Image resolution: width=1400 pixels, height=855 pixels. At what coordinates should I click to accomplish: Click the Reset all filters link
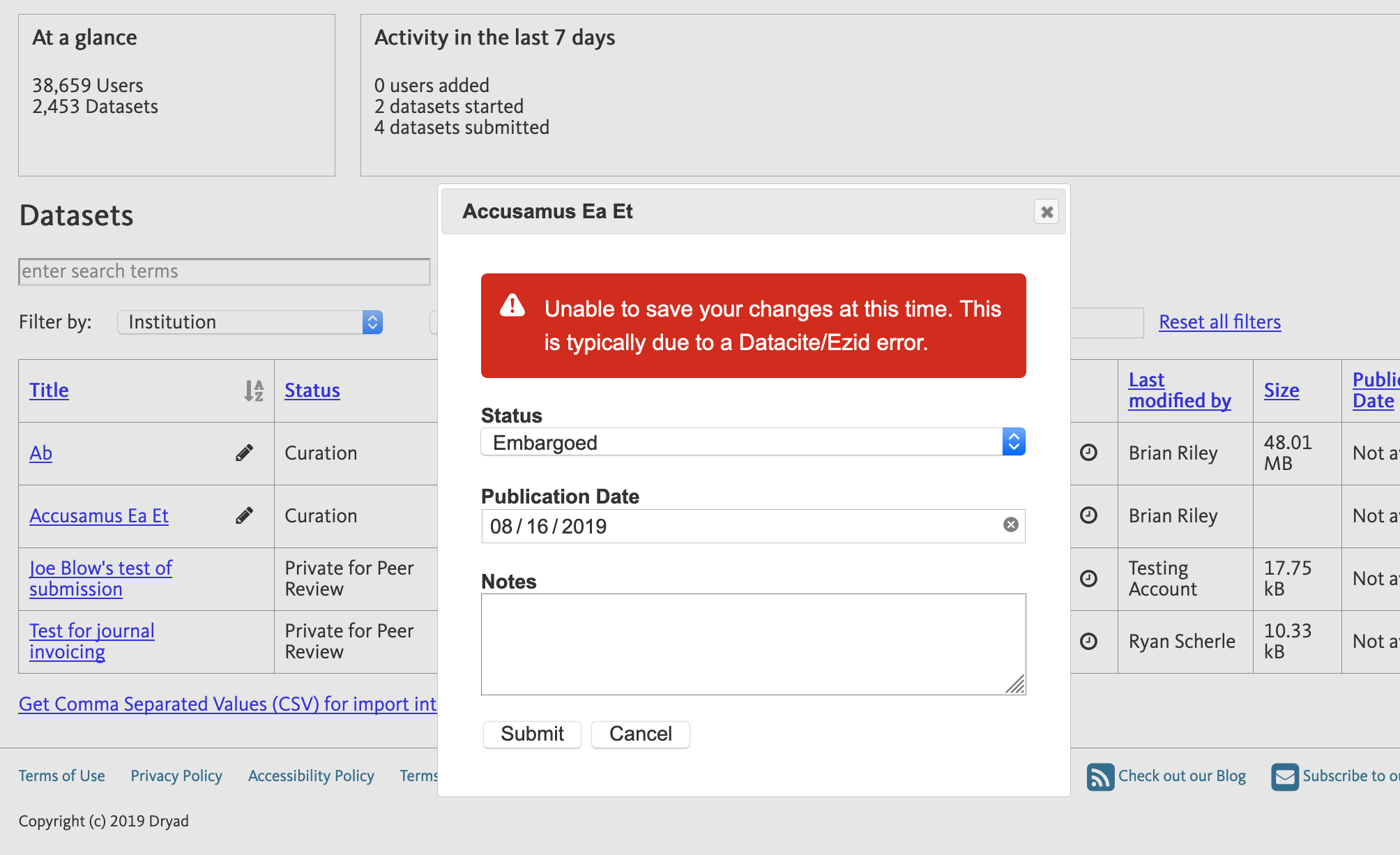[x=1219, y=322]
